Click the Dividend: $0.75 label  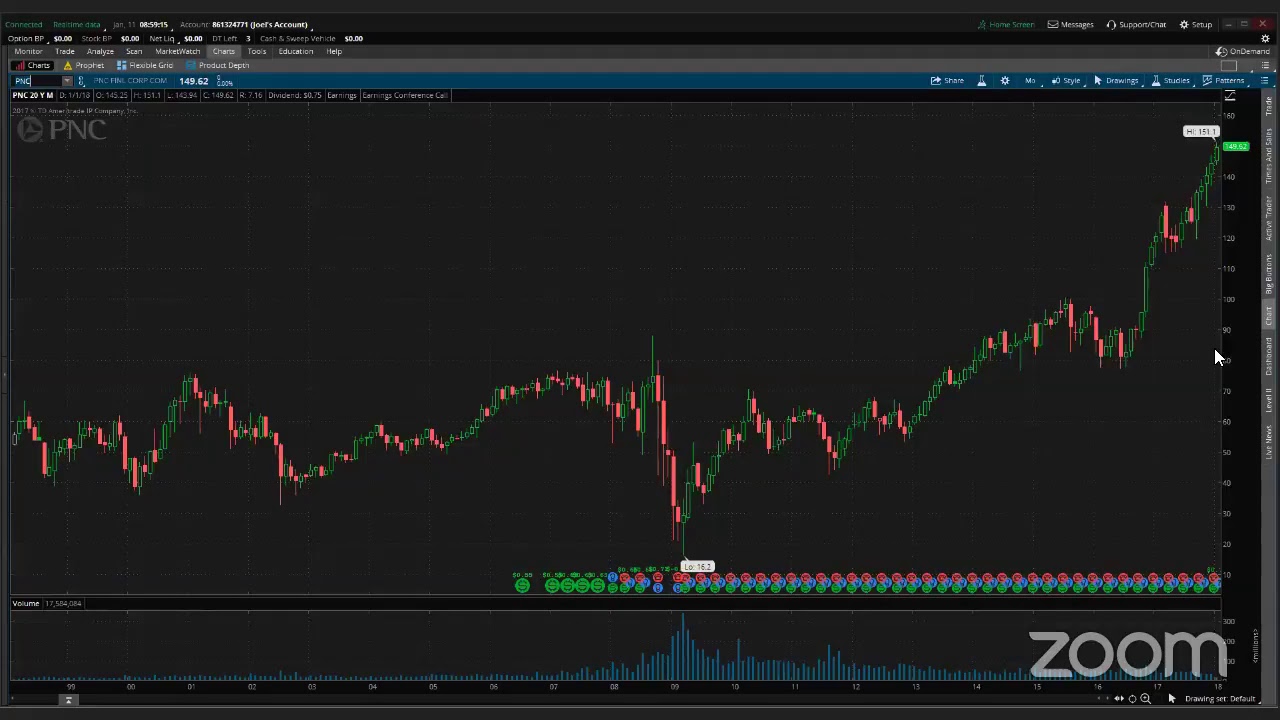point(295,95)
